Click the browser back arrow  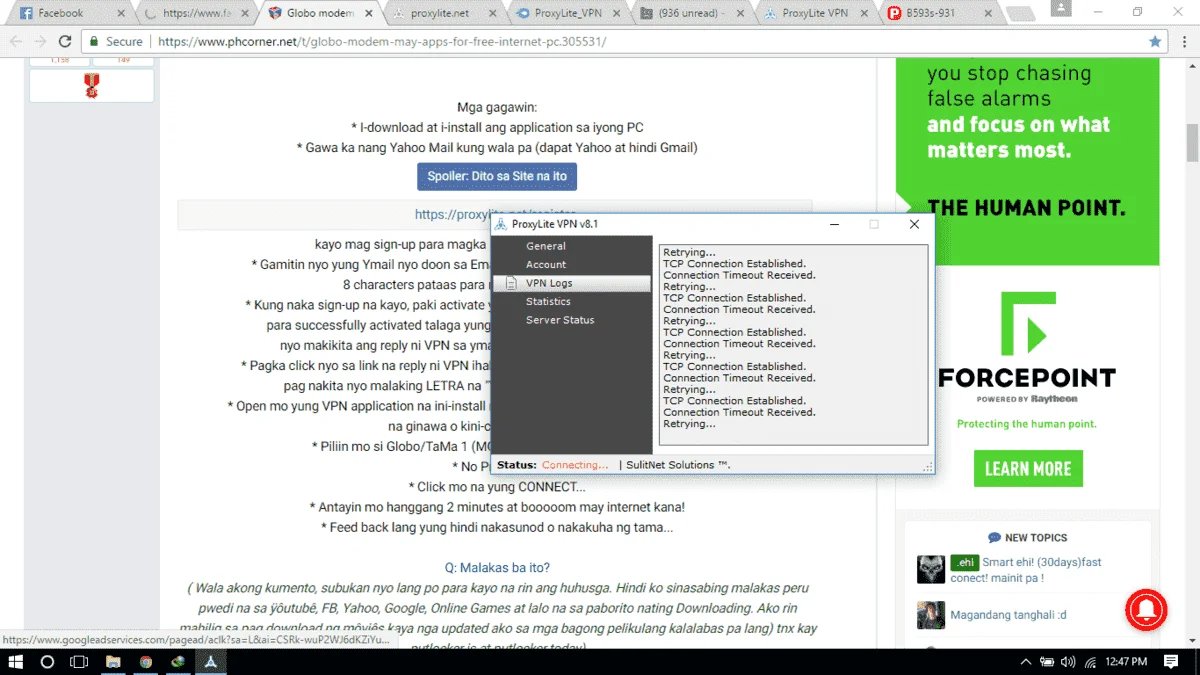[16, 42]
